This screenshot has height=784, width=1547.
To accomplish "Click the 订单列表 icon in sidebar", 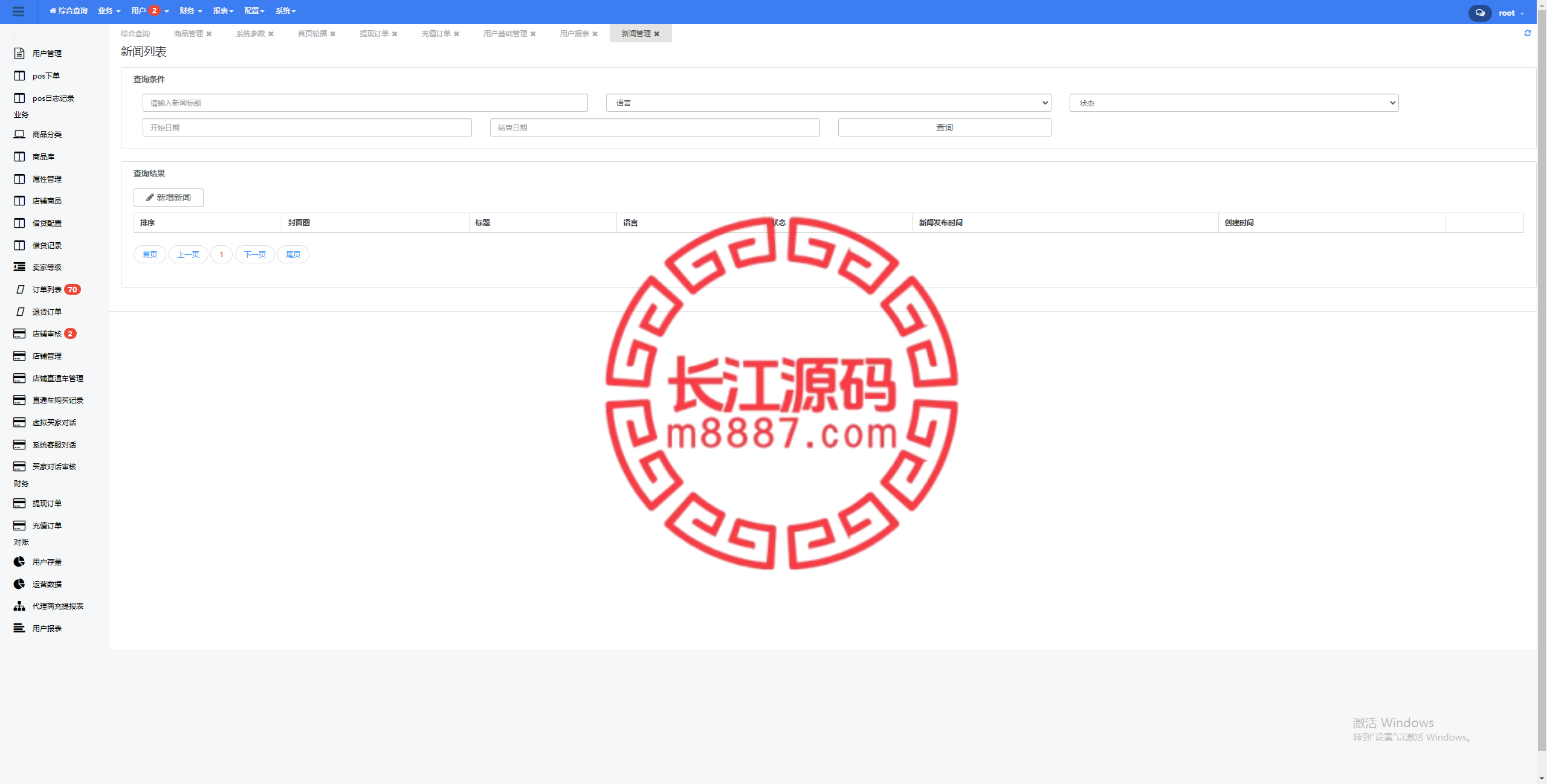I will coord(20,289).
